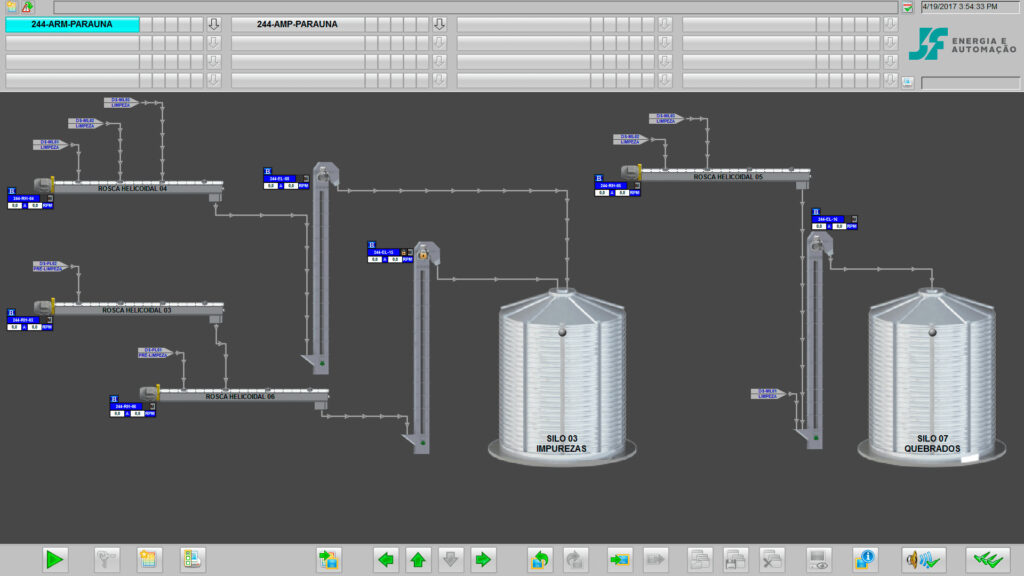
Task: Open the Silo 03 Impurezas silo
Action: (562, 376)
